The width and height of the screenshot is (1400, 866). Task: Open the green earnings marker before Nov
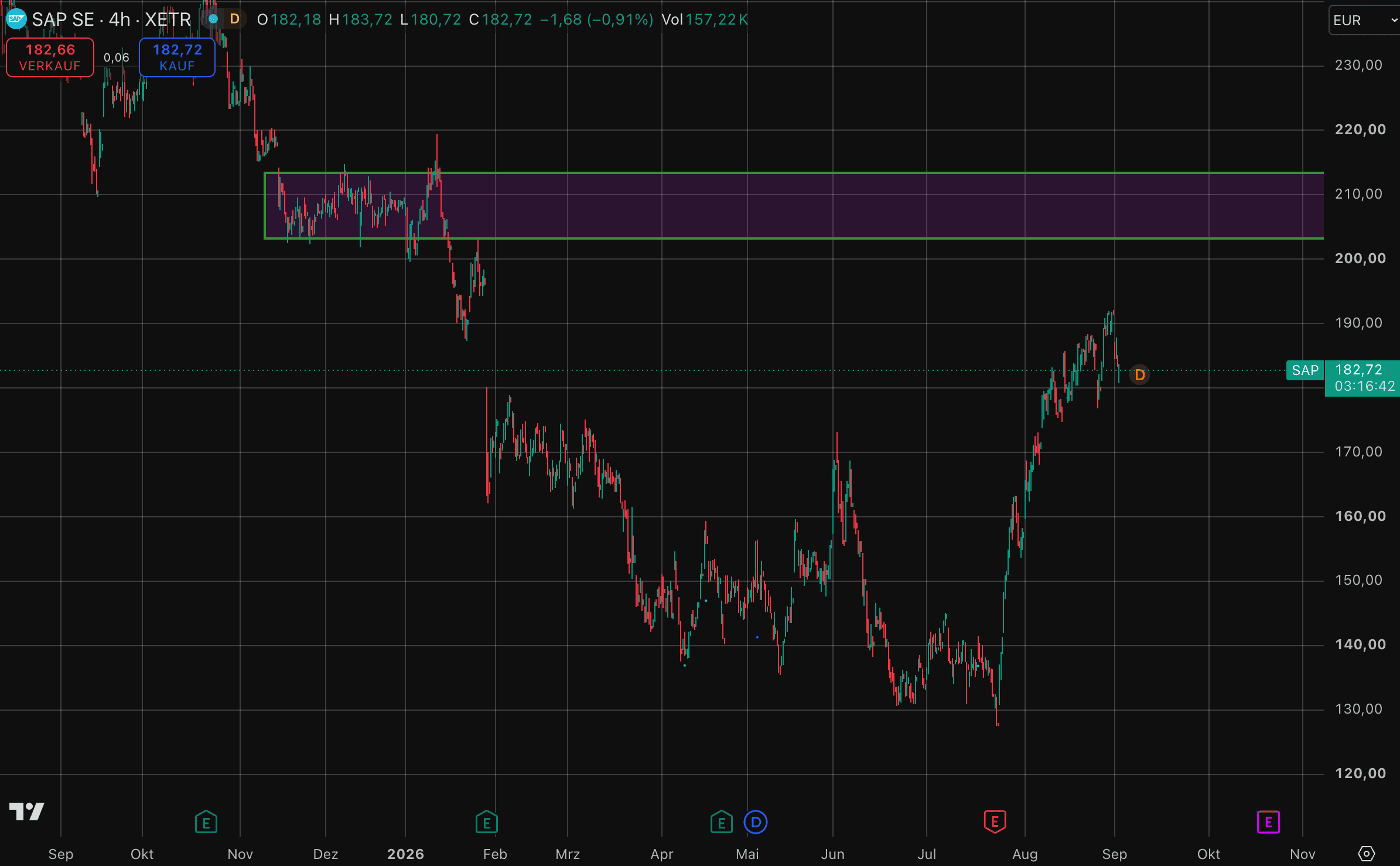pyautogui.click(x=206, y=822)
